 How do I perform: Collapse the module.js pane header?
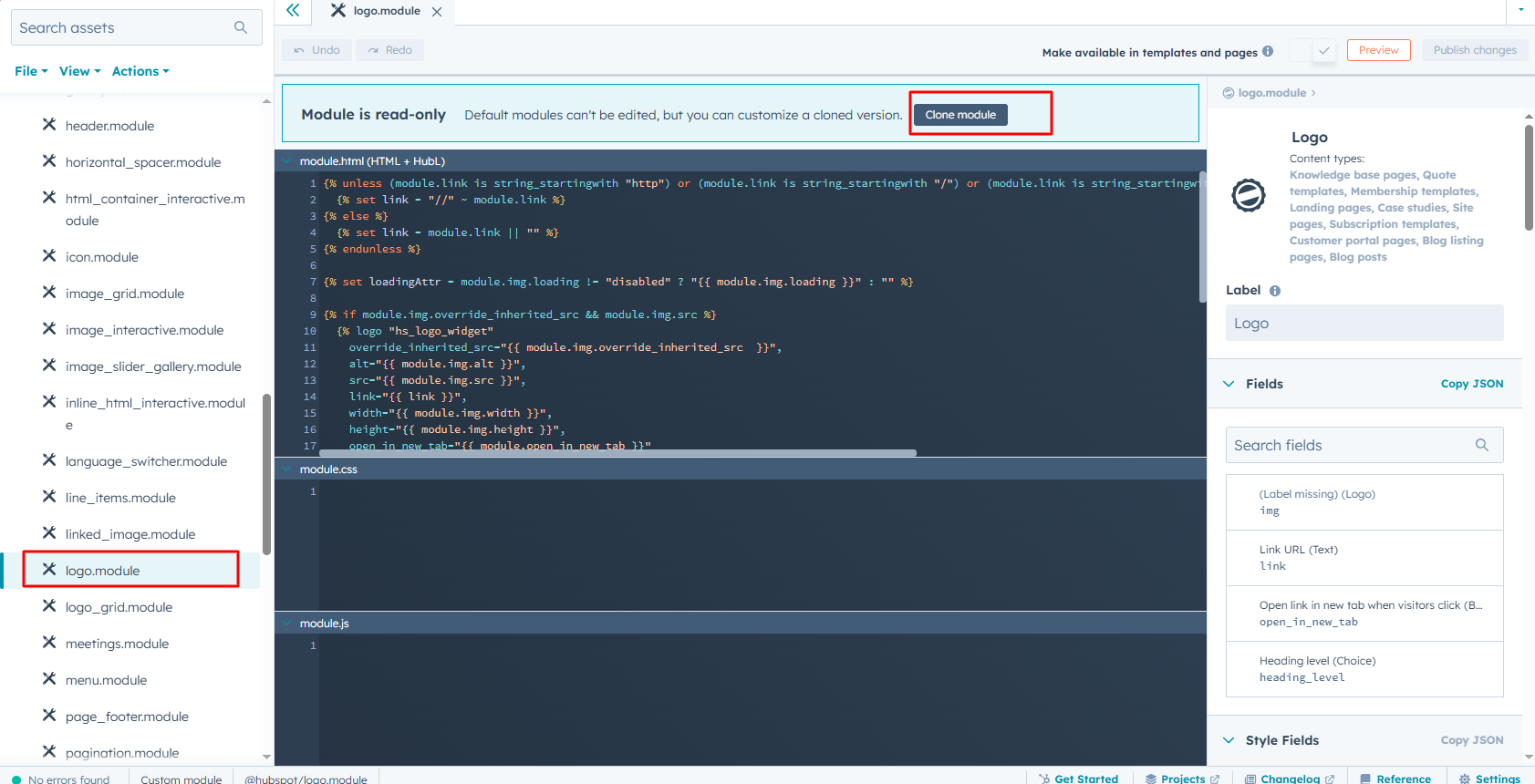(287, 624)
